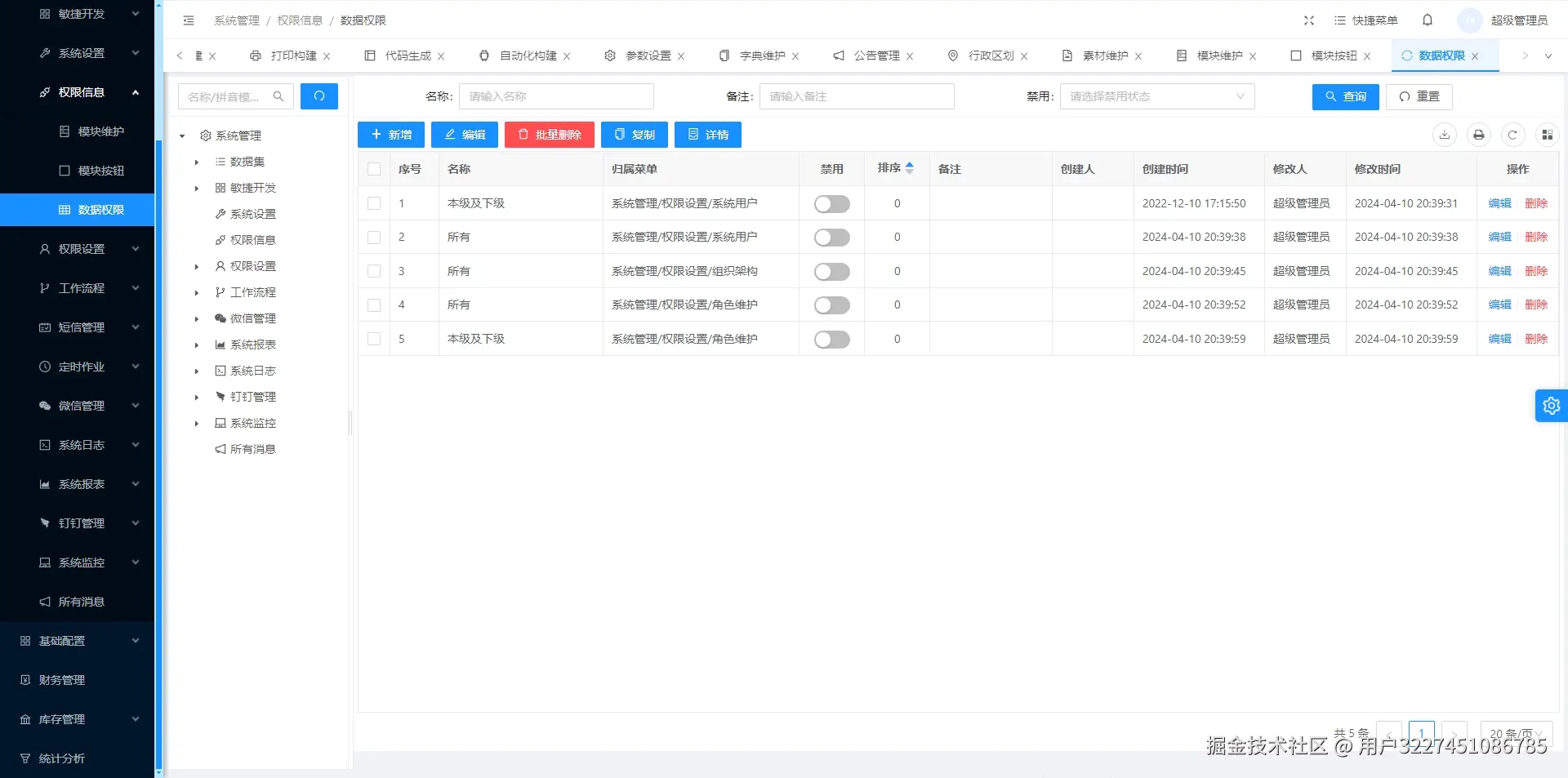The height and width of the screenshot is (778, 1568).
Task: Print the table with printer icon
Action: click(1479, 135)
